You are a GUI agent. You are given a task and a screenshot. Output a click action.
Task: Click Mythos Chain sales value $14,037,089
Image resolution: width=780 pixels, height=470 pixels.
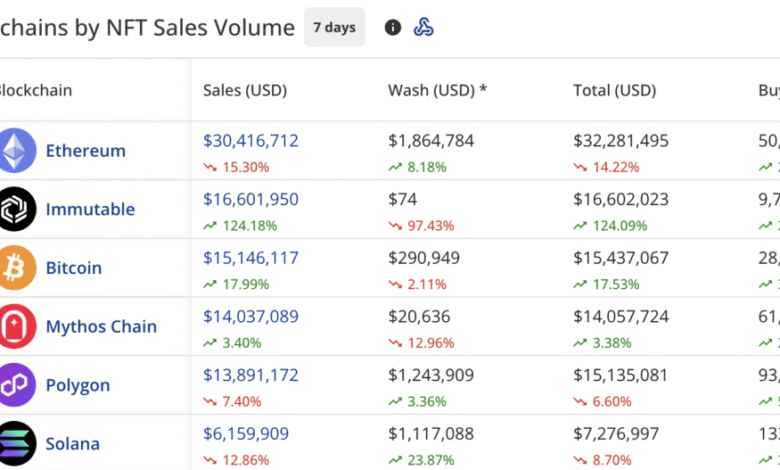tap(251, 317)
